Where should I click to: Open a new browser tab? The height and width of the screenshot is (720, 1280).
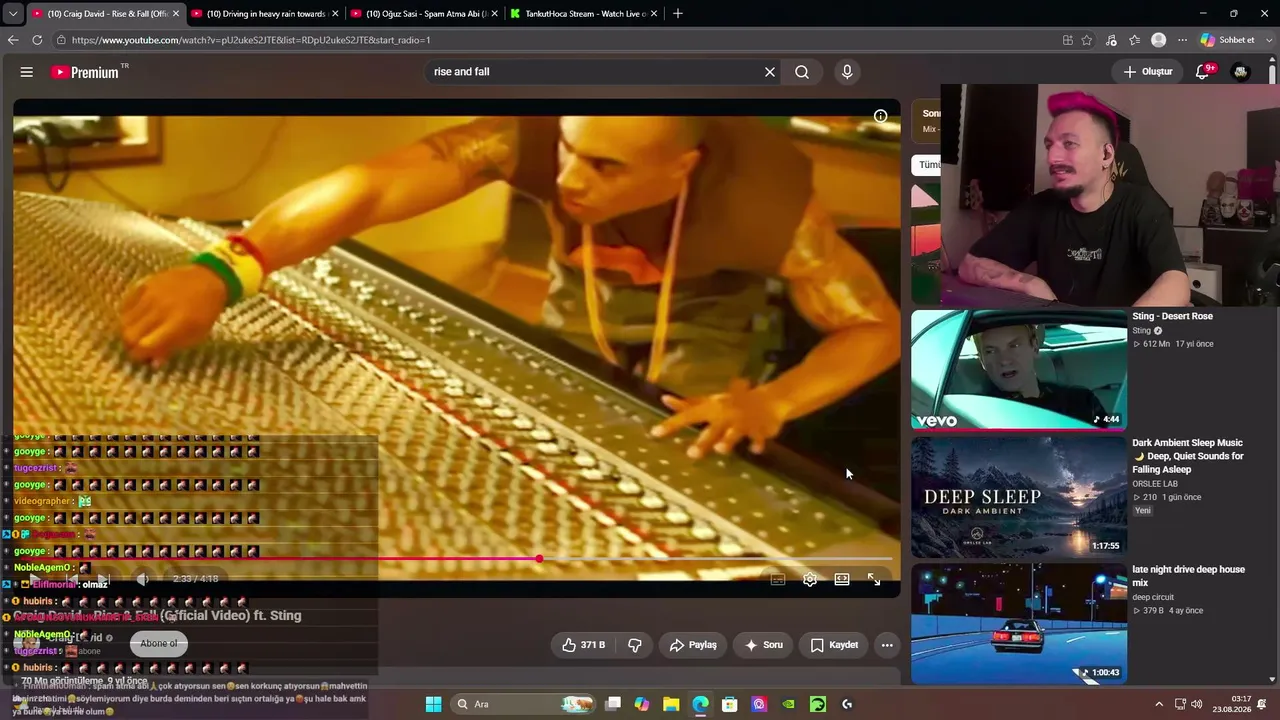(678, 14)
